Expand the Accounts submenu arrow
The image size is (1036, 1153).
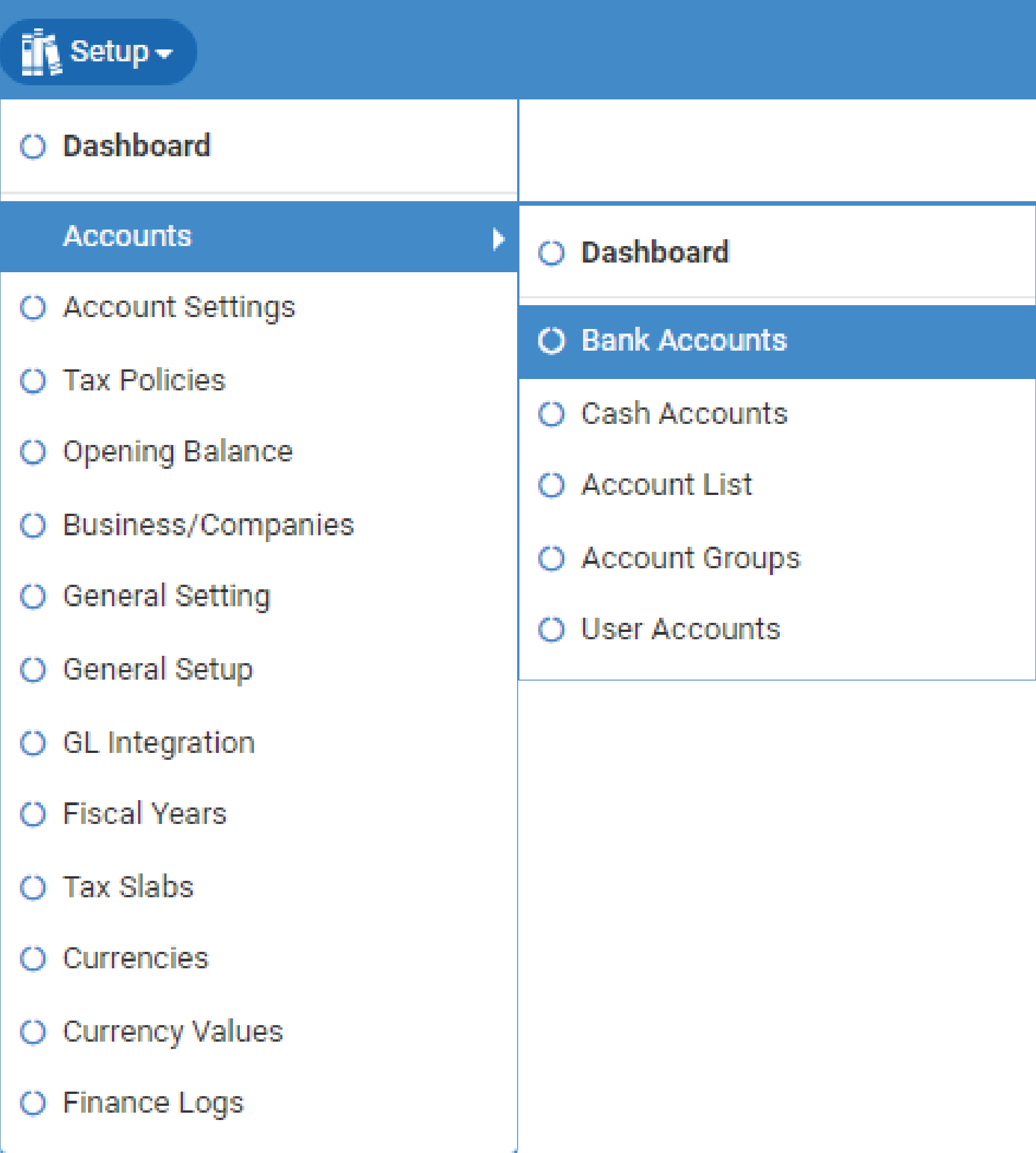coord(498,239)
